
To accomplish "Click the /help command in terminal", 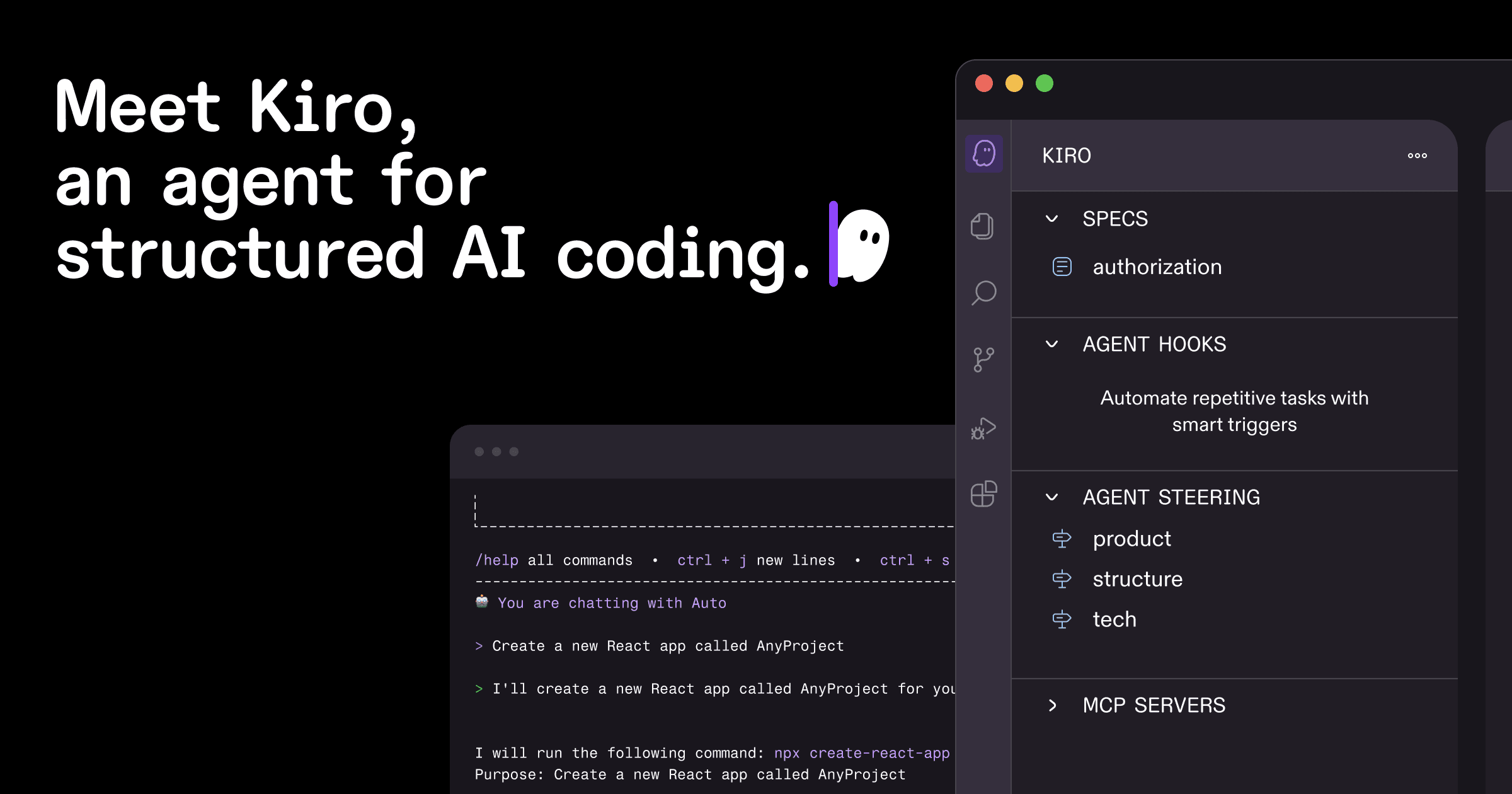I will tap(497, 560).
